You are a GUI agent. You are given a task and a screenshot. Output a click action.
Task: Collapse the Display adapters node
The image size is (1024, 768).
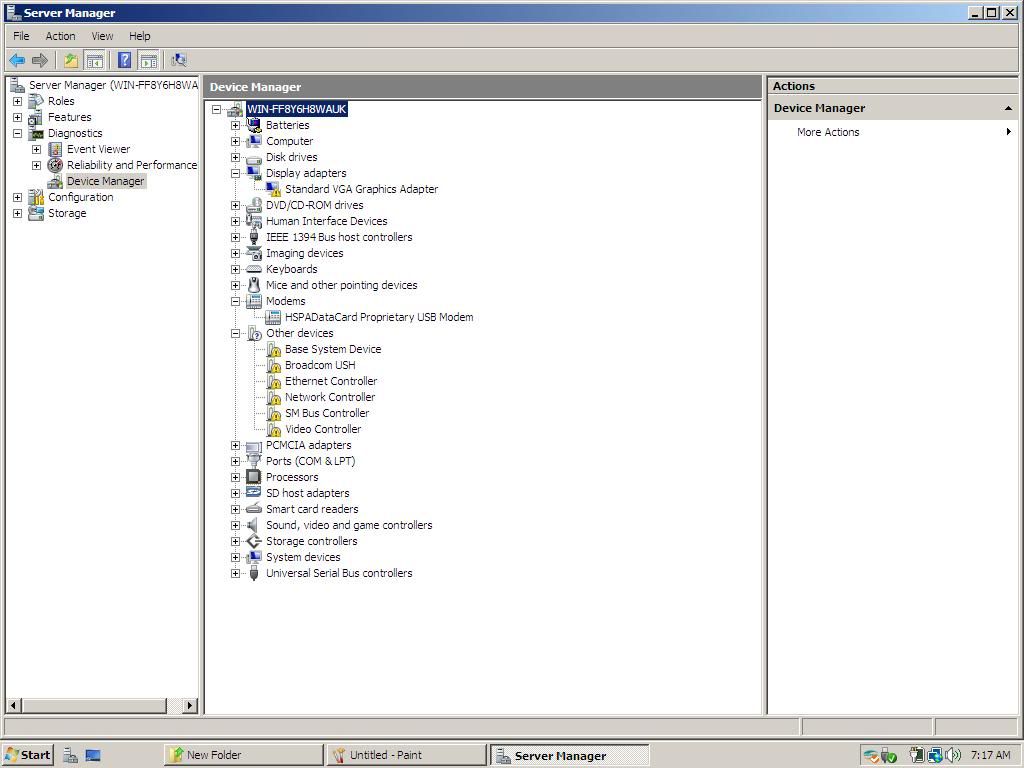[235, 173]
